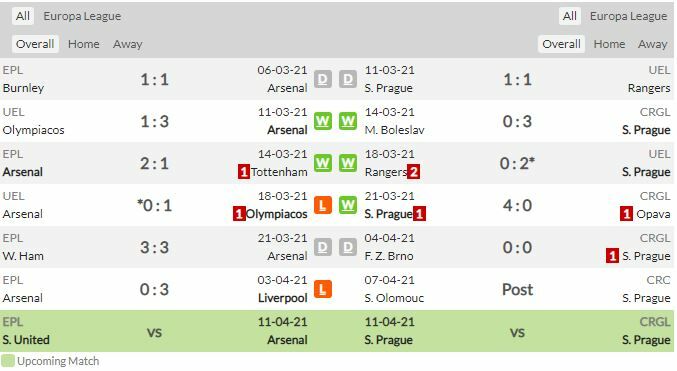Click the green Upcoming Match legend swatch
677x371 pixels.
point(8,361)
